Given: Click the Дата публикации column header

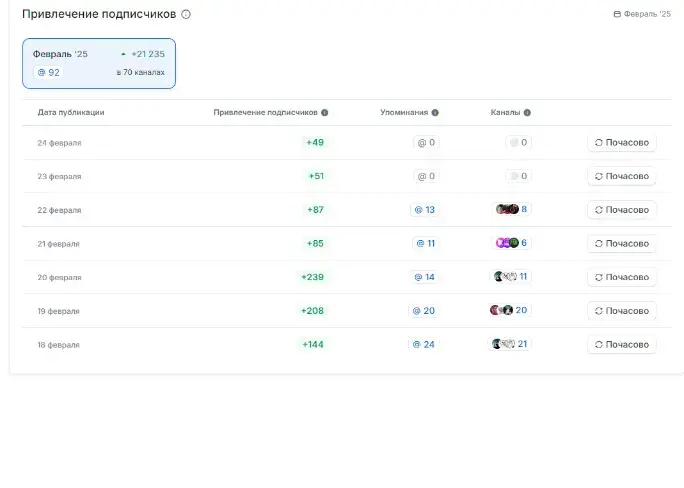Looking at the screenshot, I should point(71,112).
